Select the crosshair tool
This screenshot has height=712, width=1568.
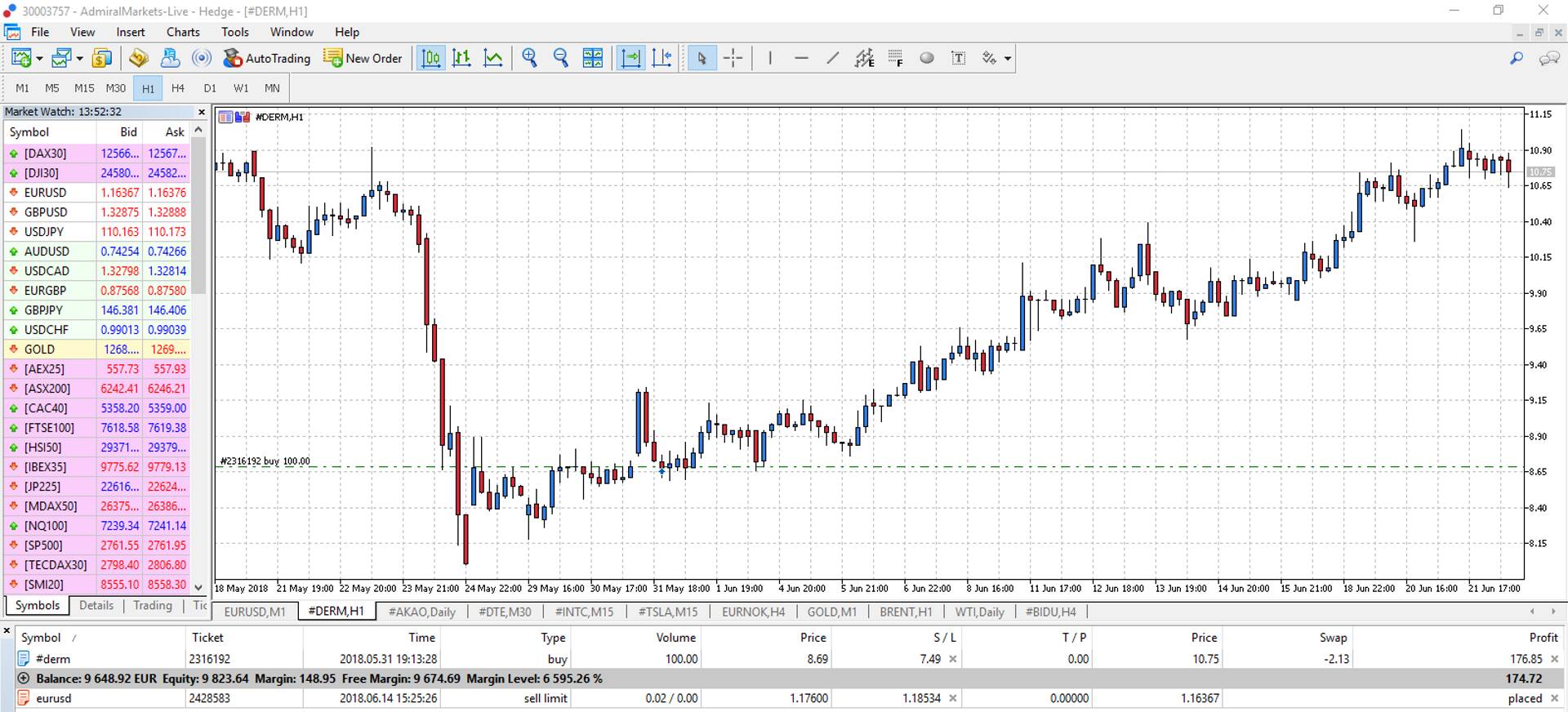click(733, 58)
